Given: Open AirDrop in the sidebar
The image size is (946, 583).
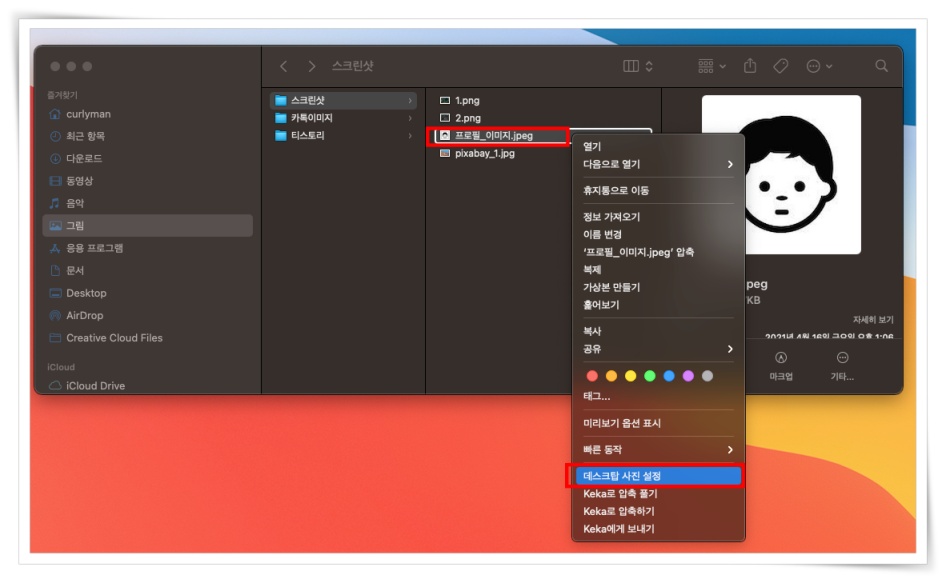Looking at the screenshot, I should pyautogui.click(x=148, y=316).
